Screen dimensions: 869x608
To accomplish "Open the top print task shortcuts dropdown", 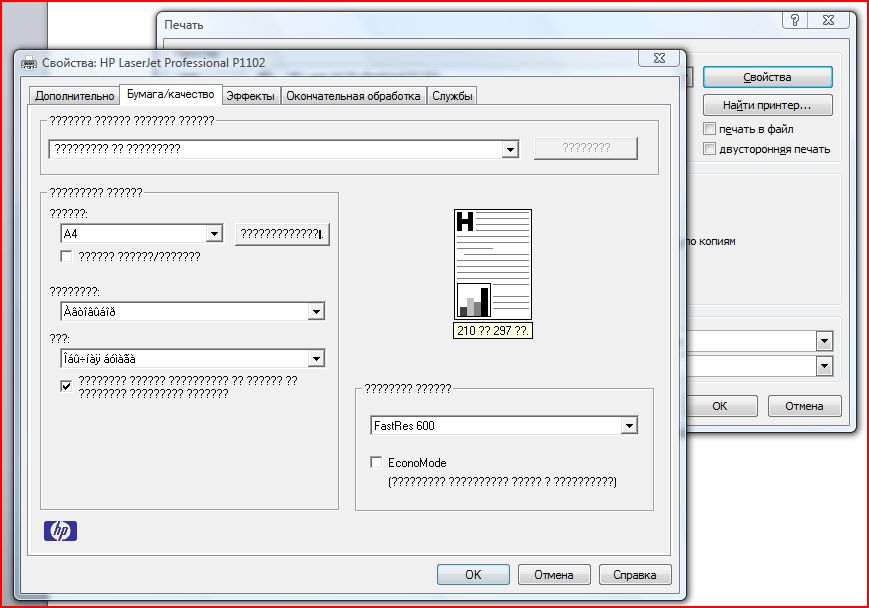I will pos(510,149).
